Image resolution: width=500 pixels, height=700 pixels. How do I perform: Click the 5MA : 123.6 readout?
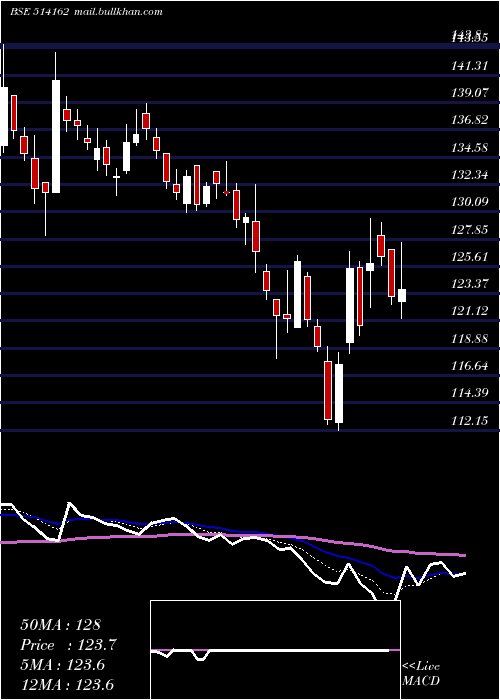click(62, 665)
